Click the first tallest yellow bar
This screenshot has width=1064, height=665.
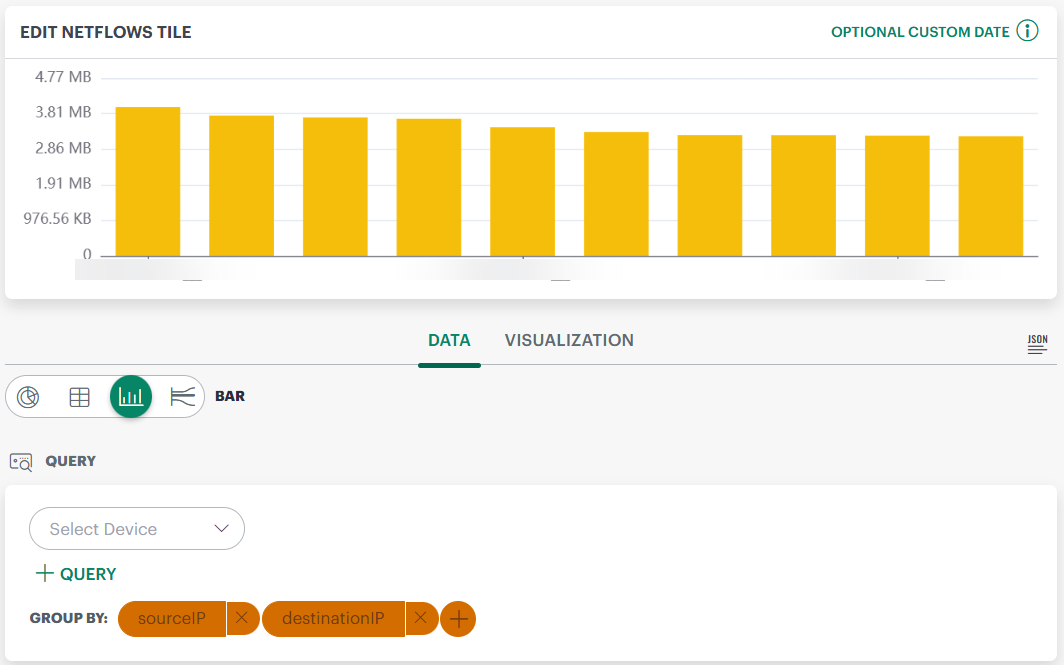click(x=148, y=181)
